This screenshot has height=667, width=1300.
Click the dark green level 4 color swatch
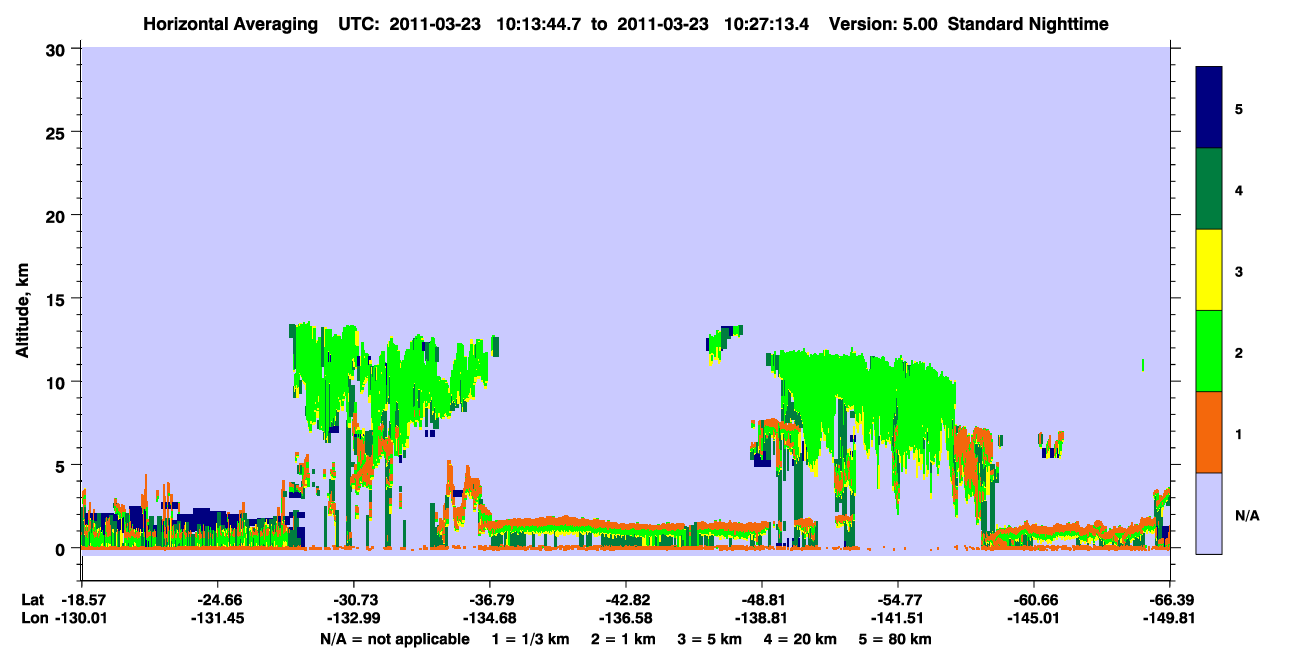pos(1209,189)
